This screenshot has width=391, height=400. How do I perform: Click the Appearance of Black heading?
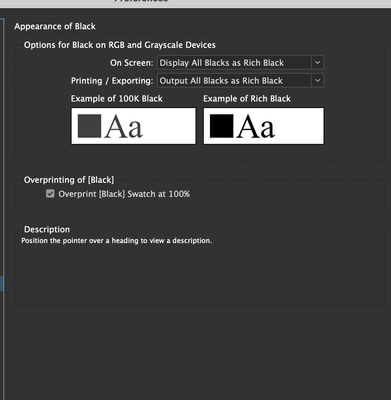pyautogui.click(x=55, y=26)
